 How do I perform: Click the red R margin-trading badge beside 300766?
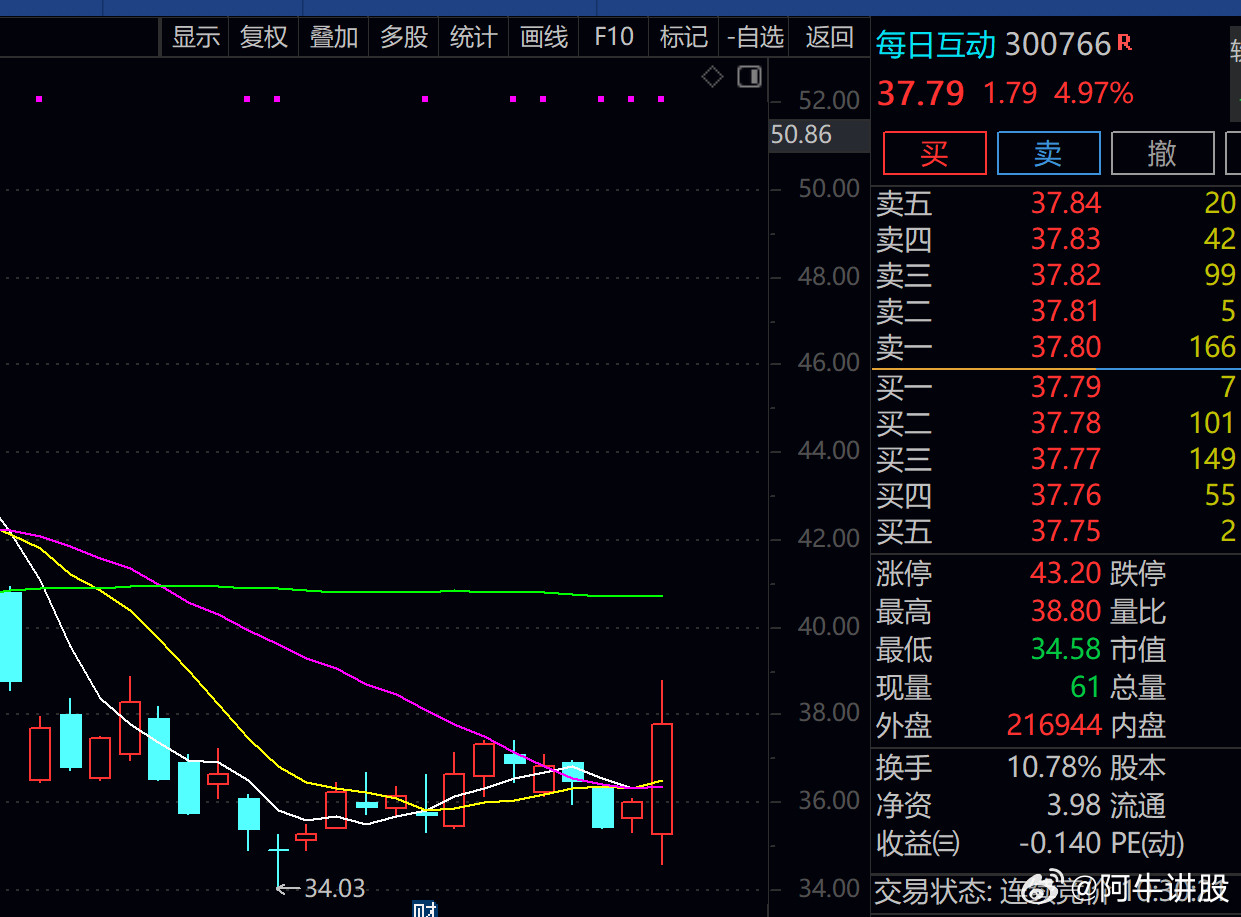coord(1126,40)
